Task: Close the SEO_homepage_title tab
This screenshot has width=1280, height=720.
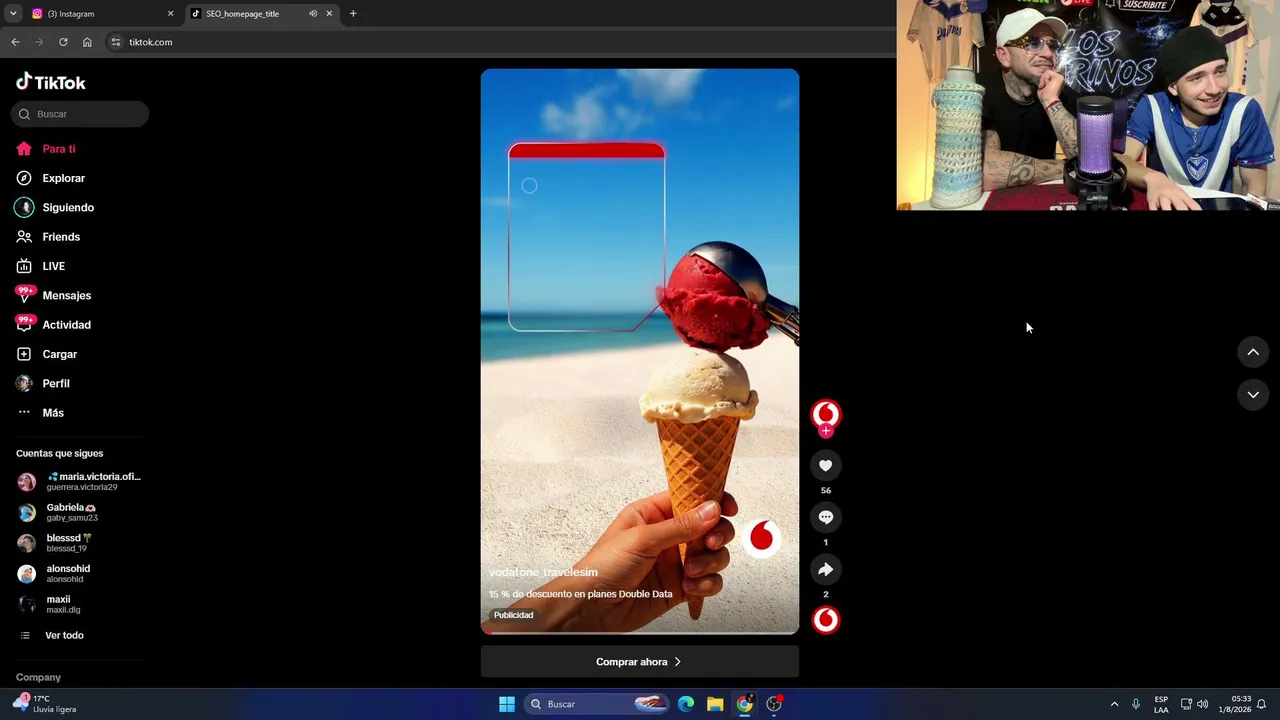Action: (x=329, y=14)
